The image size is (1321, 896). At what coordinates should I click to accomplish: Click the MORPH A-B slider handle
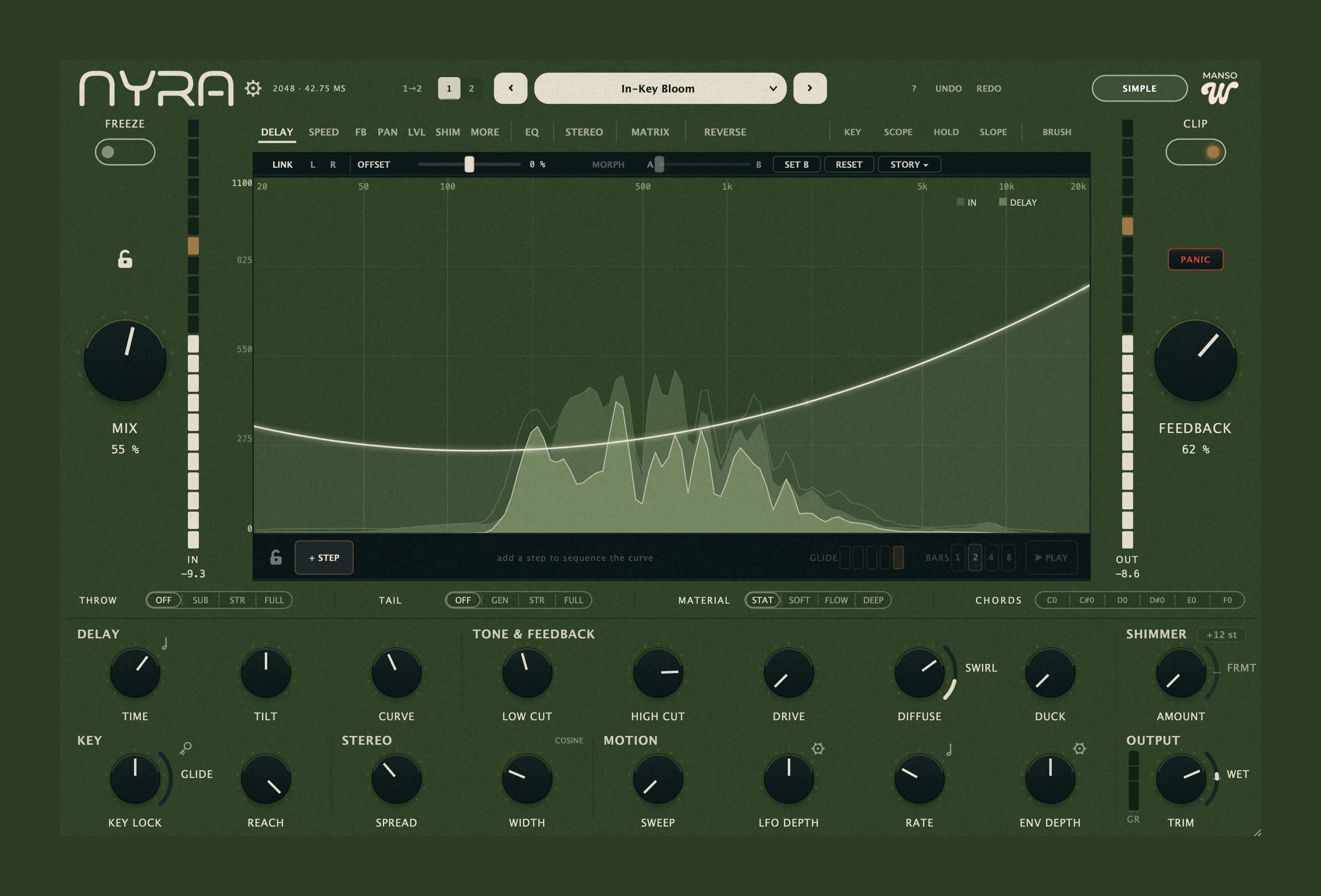(659, 164)
